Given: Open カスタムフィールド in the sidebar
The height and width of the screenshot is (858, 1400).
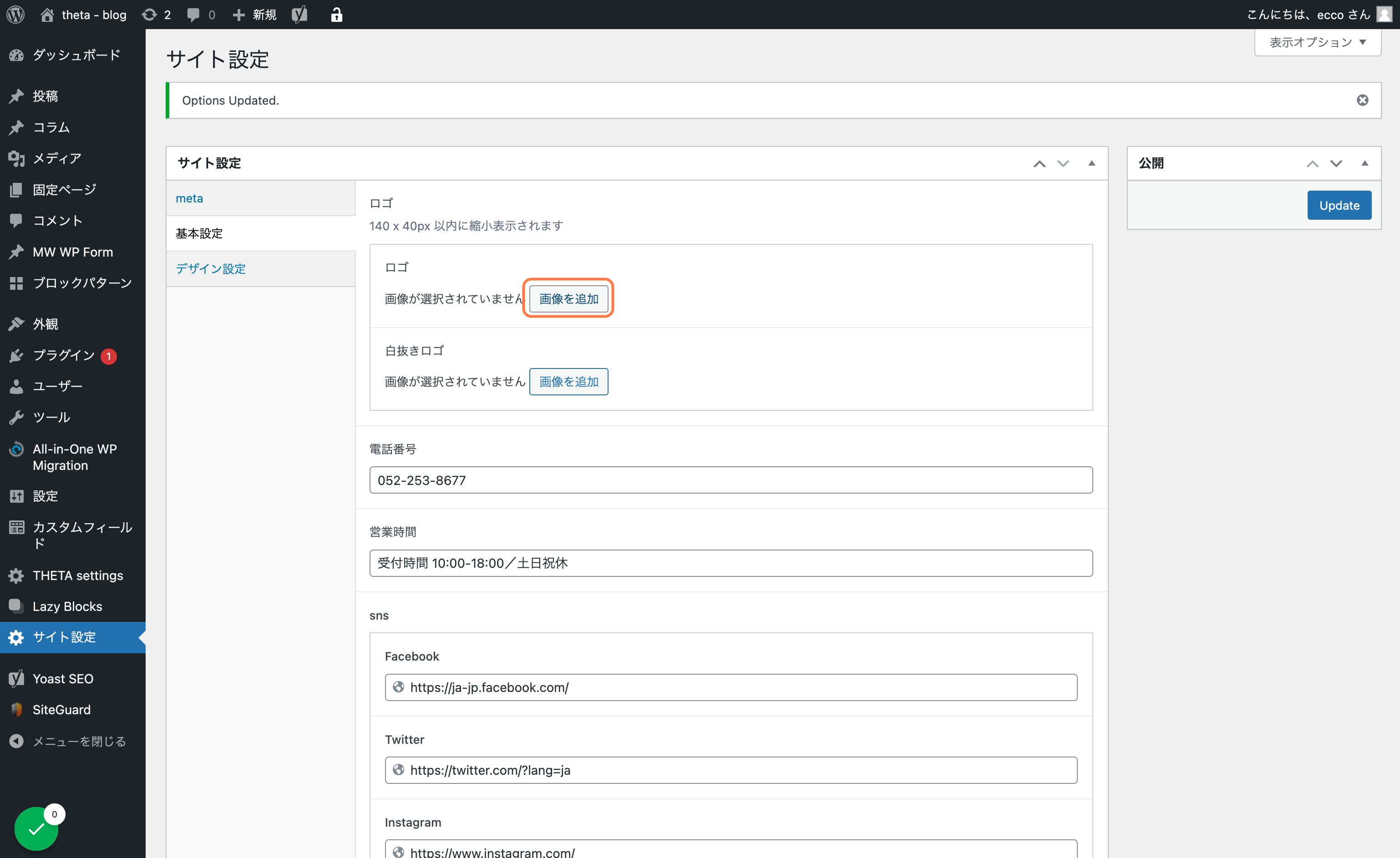Looking at the screenshot, I should pos(73,535).
